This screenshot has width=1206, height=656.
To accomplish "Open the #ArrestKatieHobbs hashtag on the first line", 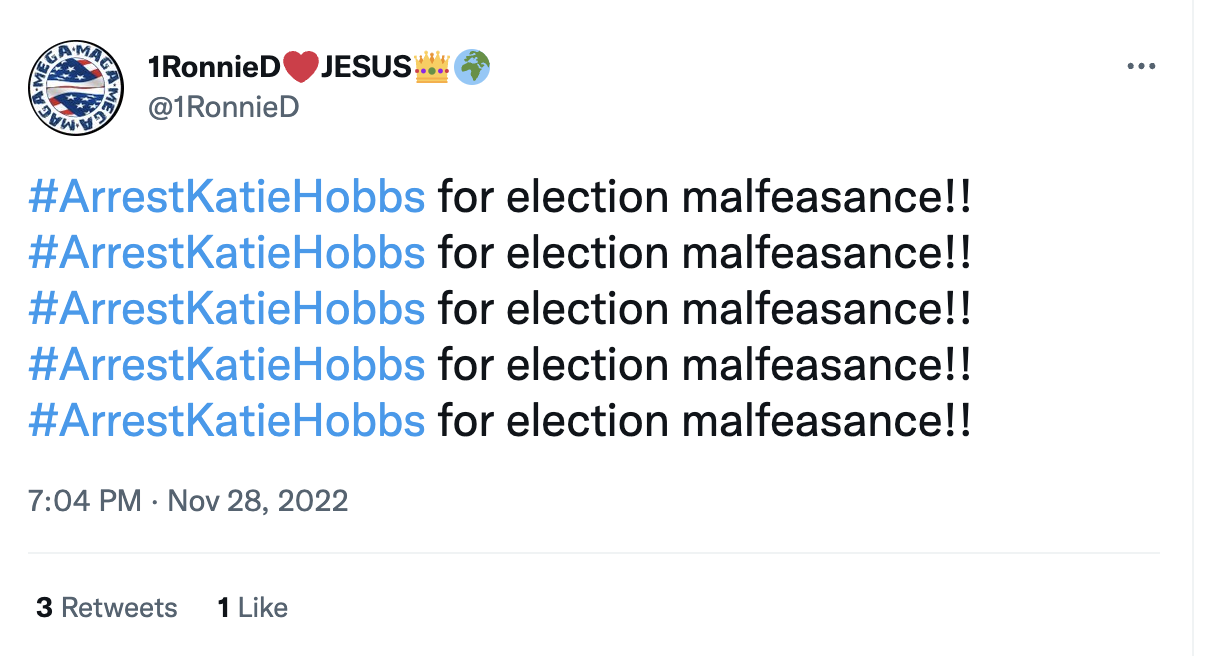I will coord(224,196).
